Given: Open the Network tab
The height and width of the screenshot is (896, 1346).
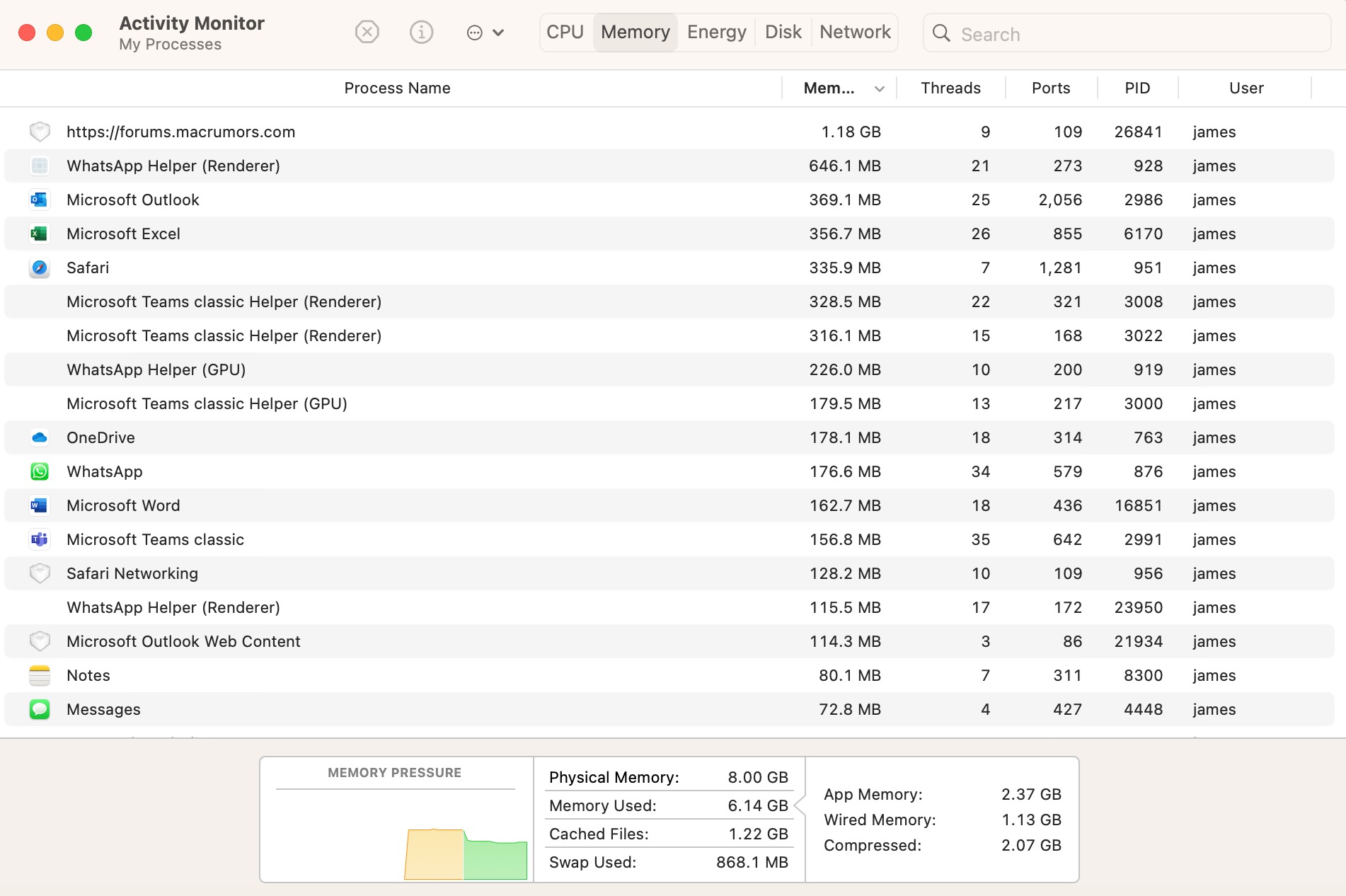Looking at the screenshot, I should pyautogui.click(x=855, y=33).
